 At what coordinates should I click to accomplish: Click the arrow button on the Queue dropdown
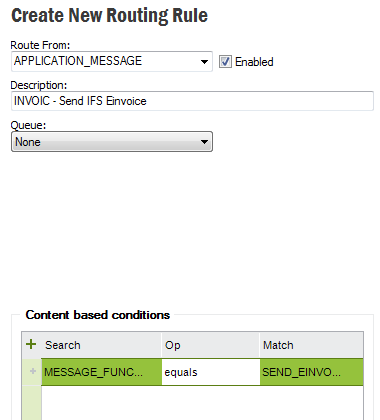click(204, 142)
